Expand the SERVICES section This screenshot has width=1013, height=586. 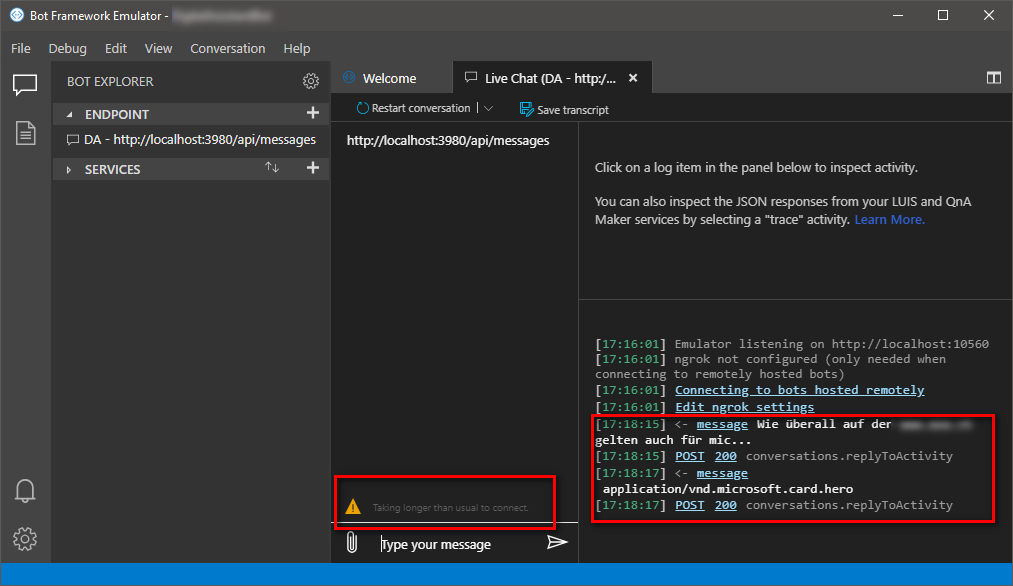click(x=68, y=169)
